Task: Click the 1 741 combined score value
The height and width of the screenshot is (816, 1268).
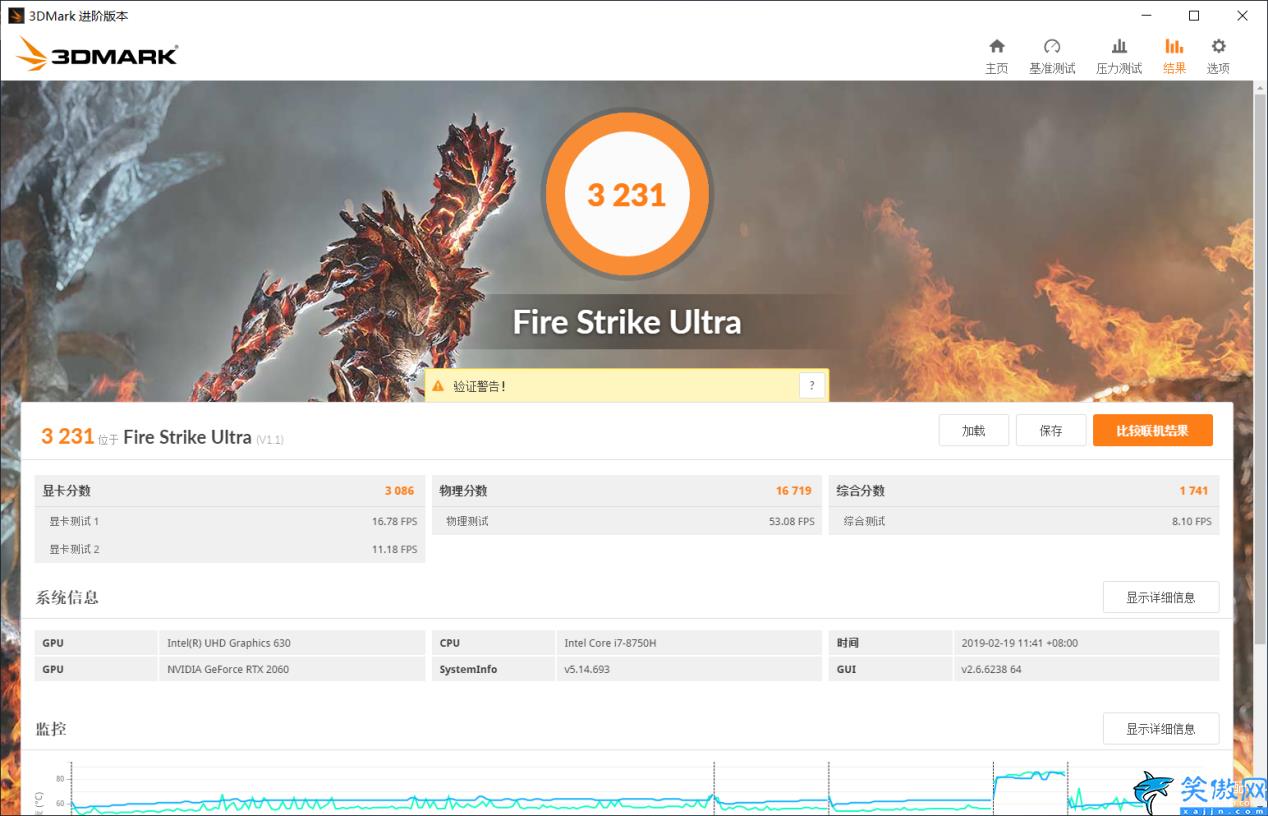Action: [1194, 491]
